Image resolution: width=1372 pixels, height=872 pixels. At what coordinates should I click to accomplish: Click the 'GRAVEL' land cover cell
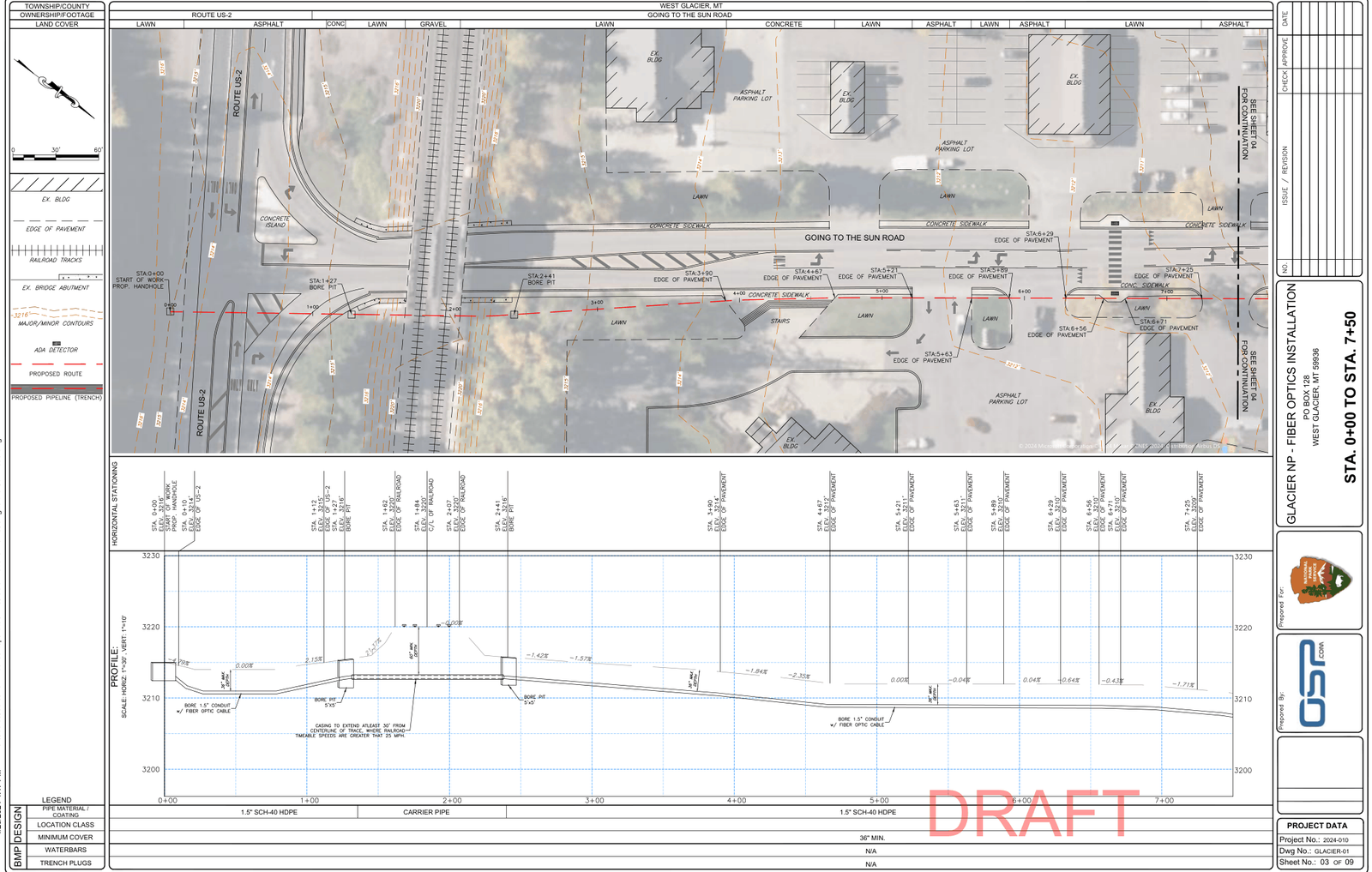432,24
